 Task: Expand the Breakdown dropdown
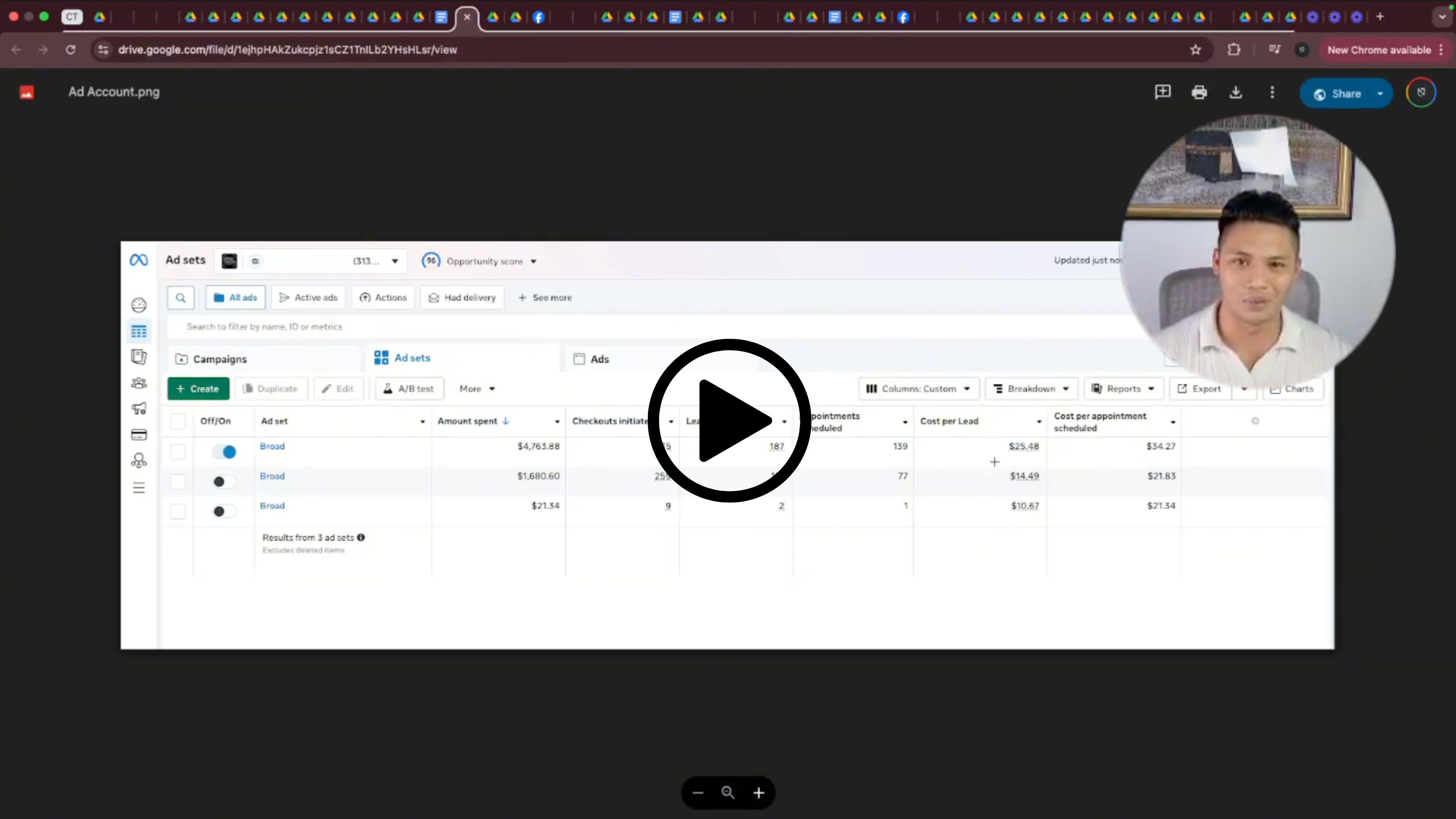pyautogui.click(x=1031, y=389)
